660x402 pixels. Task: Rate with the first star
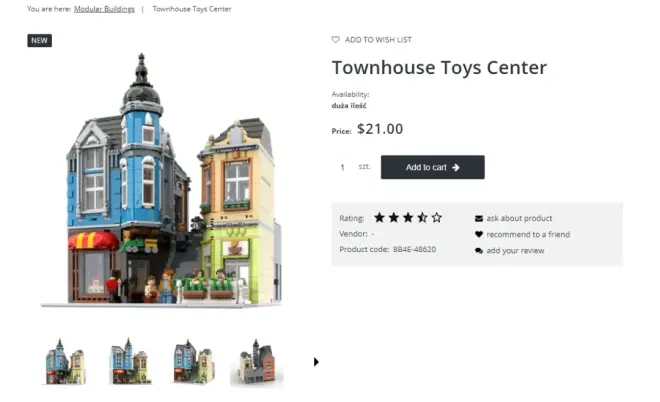[379, 218]
